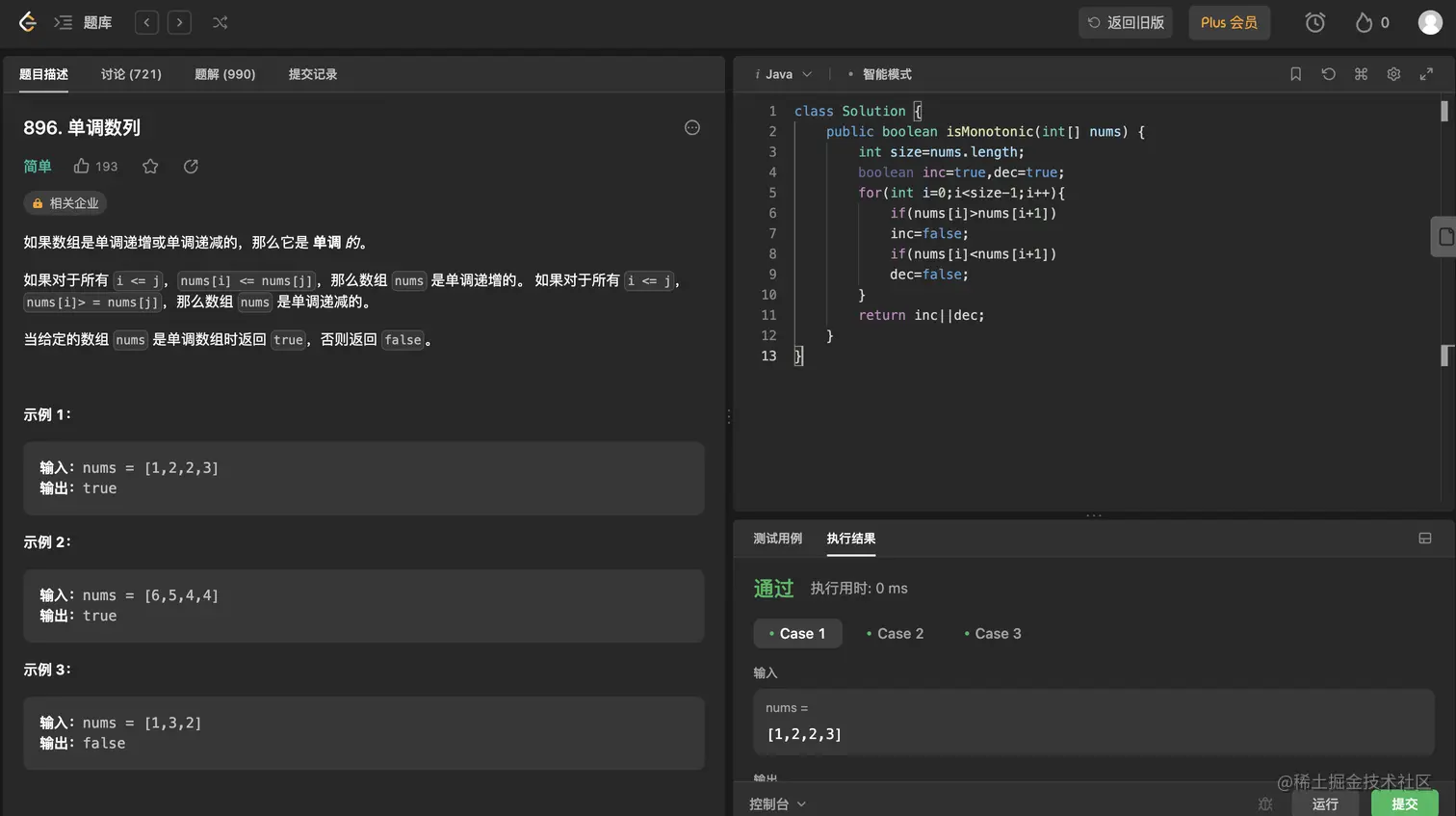1456x816 pixels.
Task: Switch to the 题解 (990) tab
Action: pos(224,74)
